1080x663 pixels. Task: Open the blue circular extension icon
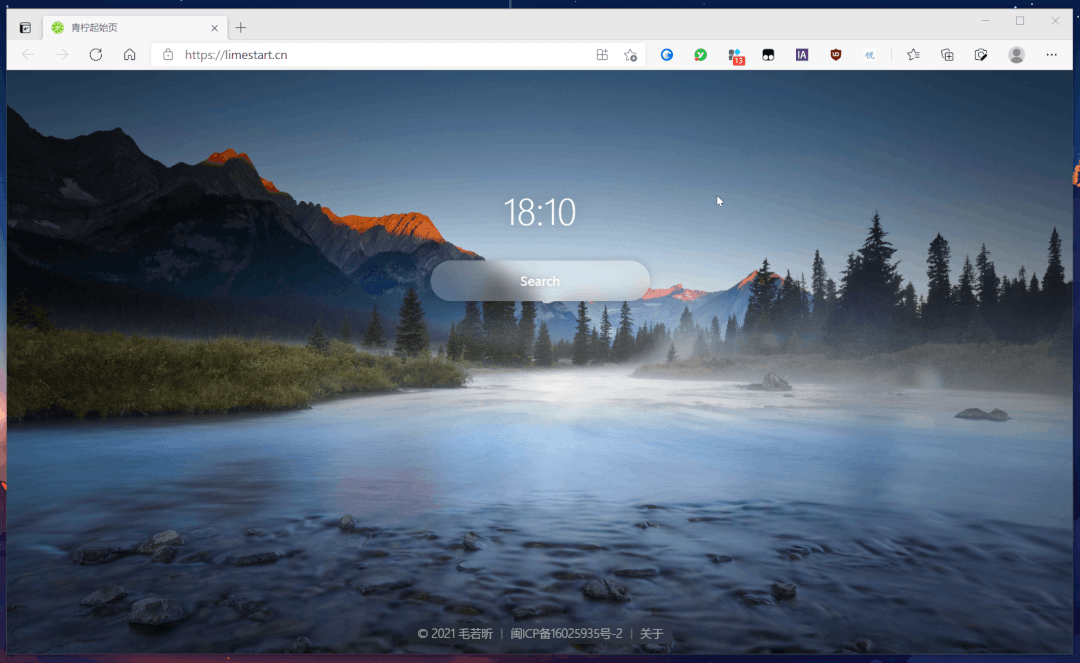pyautogui.click(x=667, y=54)
